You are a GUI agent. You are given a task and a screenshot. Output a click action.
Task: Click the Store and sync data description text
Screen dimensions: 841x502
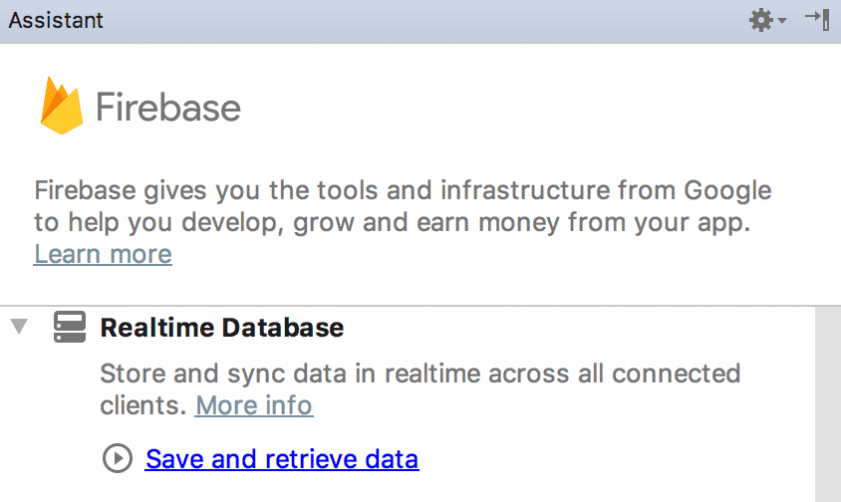(420, 389)
